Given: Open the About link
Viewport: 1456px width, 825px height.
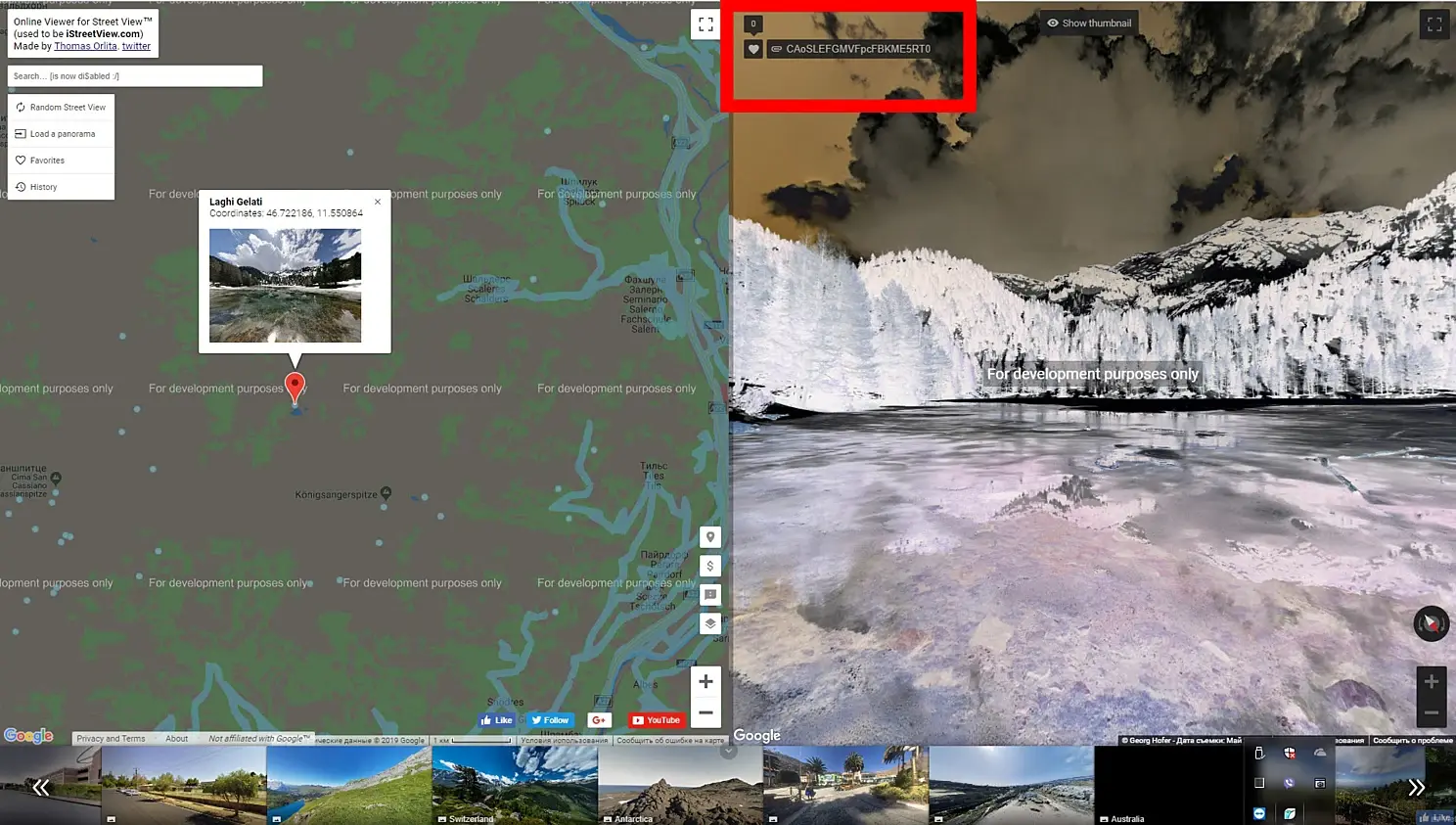Looking at the screenshot, I should coord(177,739).
